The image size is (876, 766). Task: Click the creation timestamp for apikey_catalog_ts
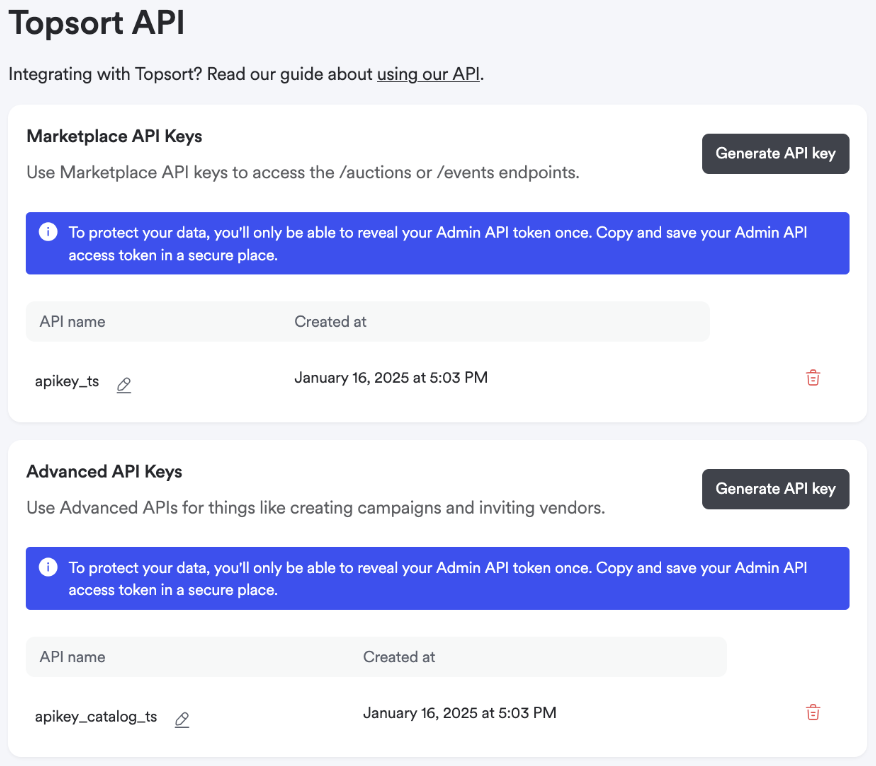click(460, 713)
